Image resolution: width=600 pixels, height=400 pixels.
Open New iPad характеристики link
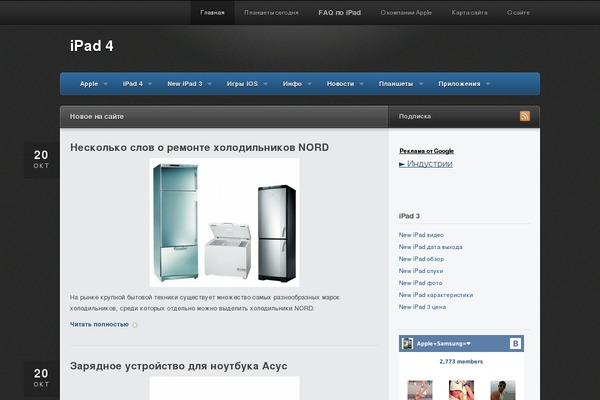click(436, 295)
